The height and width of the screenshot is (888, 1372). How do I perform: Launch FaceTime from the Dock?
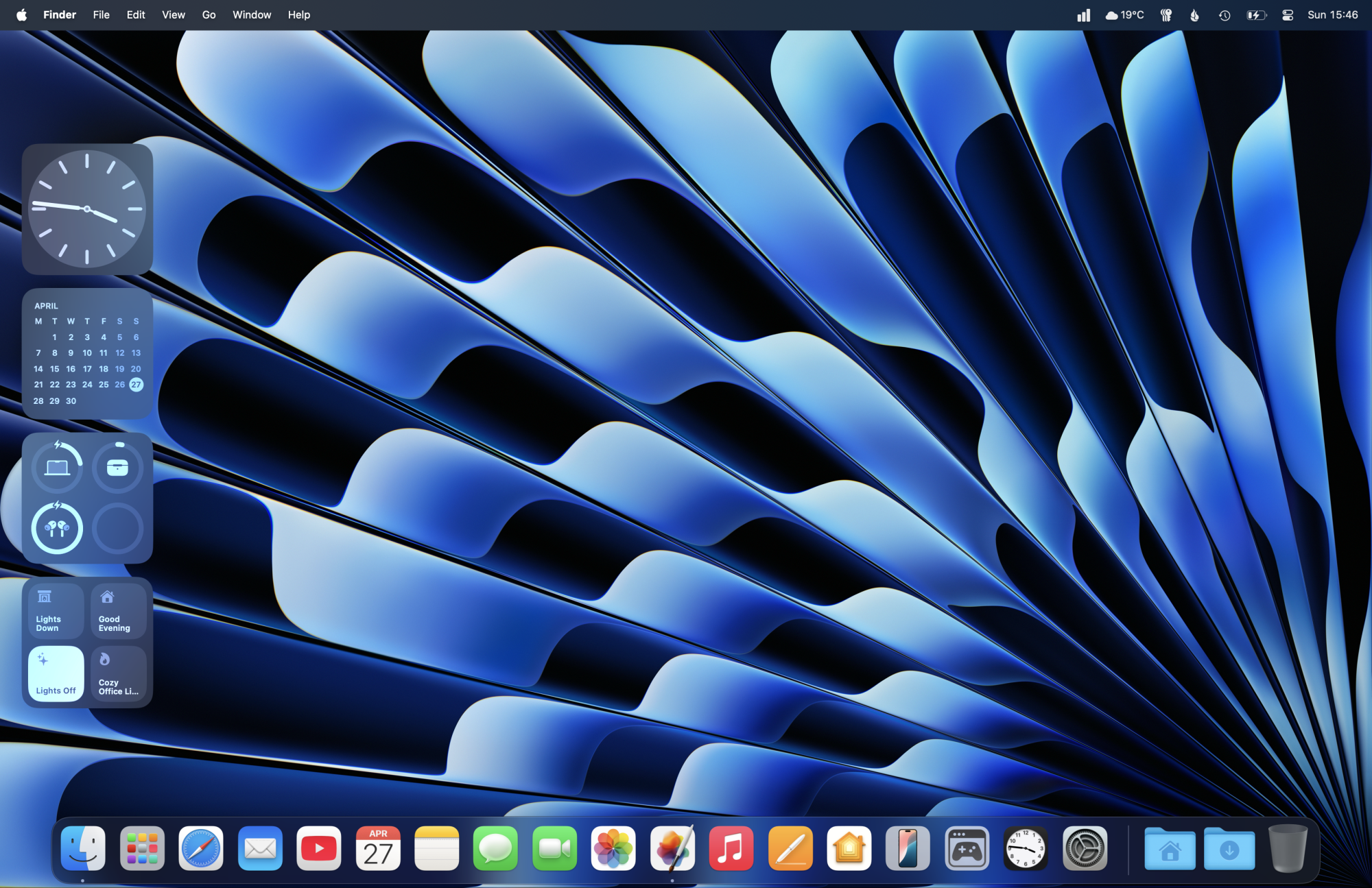point(554,849)
